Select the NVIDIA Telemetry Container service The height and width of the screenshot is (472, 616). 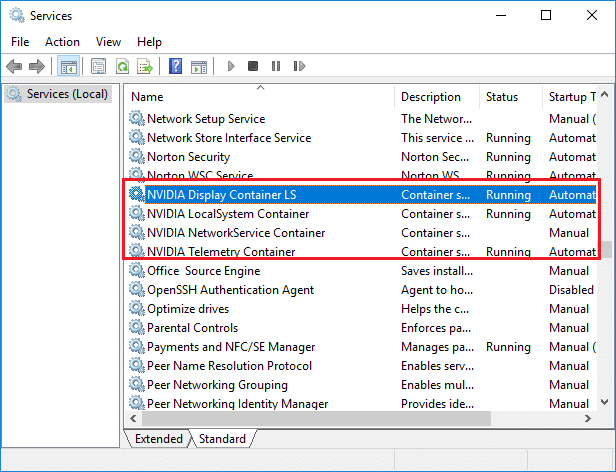(221, 252)
